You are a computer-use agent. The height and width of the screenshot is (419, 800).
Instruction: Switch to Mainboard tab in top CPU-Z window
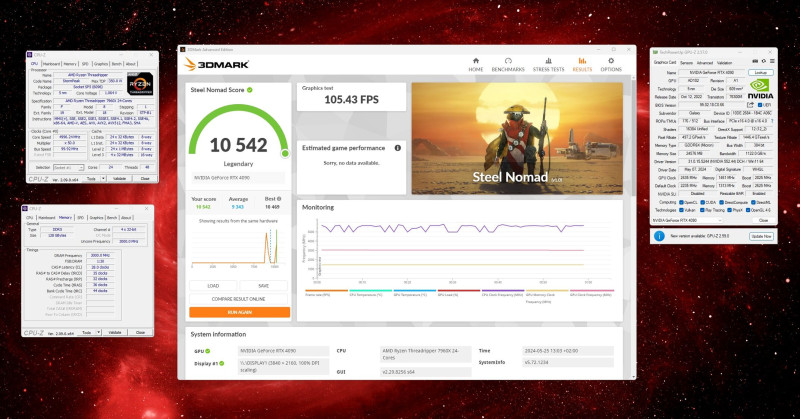tap(52, 64)
